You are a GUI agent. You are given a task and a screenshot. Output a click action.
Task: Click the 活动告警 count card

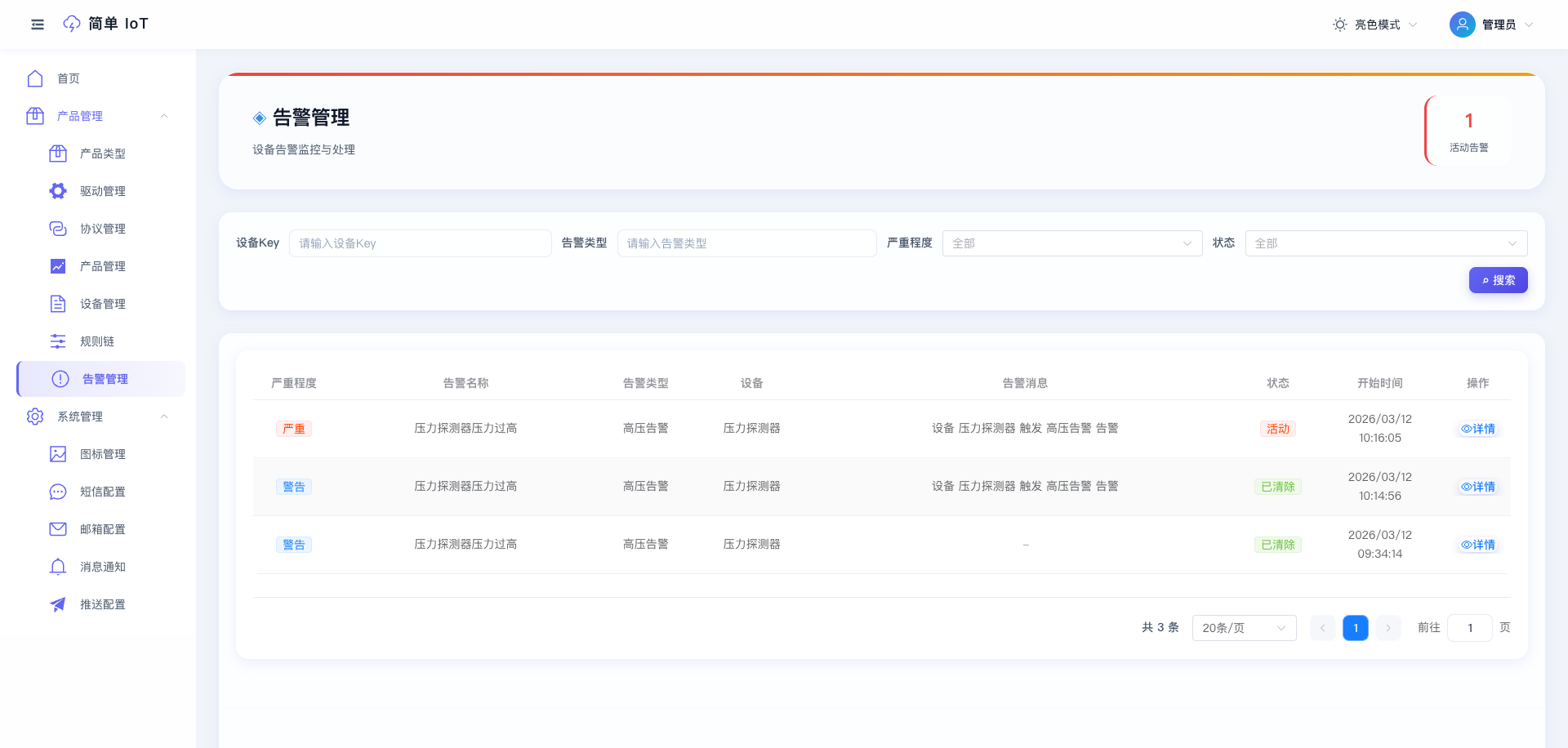[x=1468, y=131]
